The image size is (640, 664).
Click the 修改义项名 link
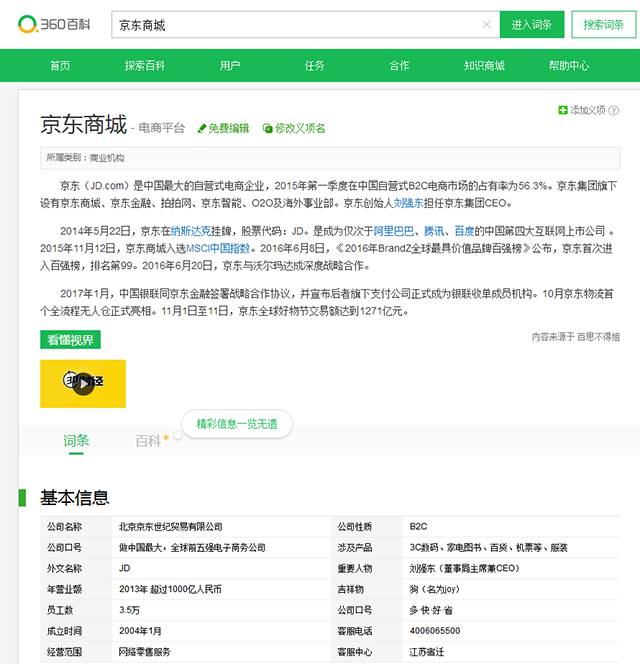[x=300, y=128]
